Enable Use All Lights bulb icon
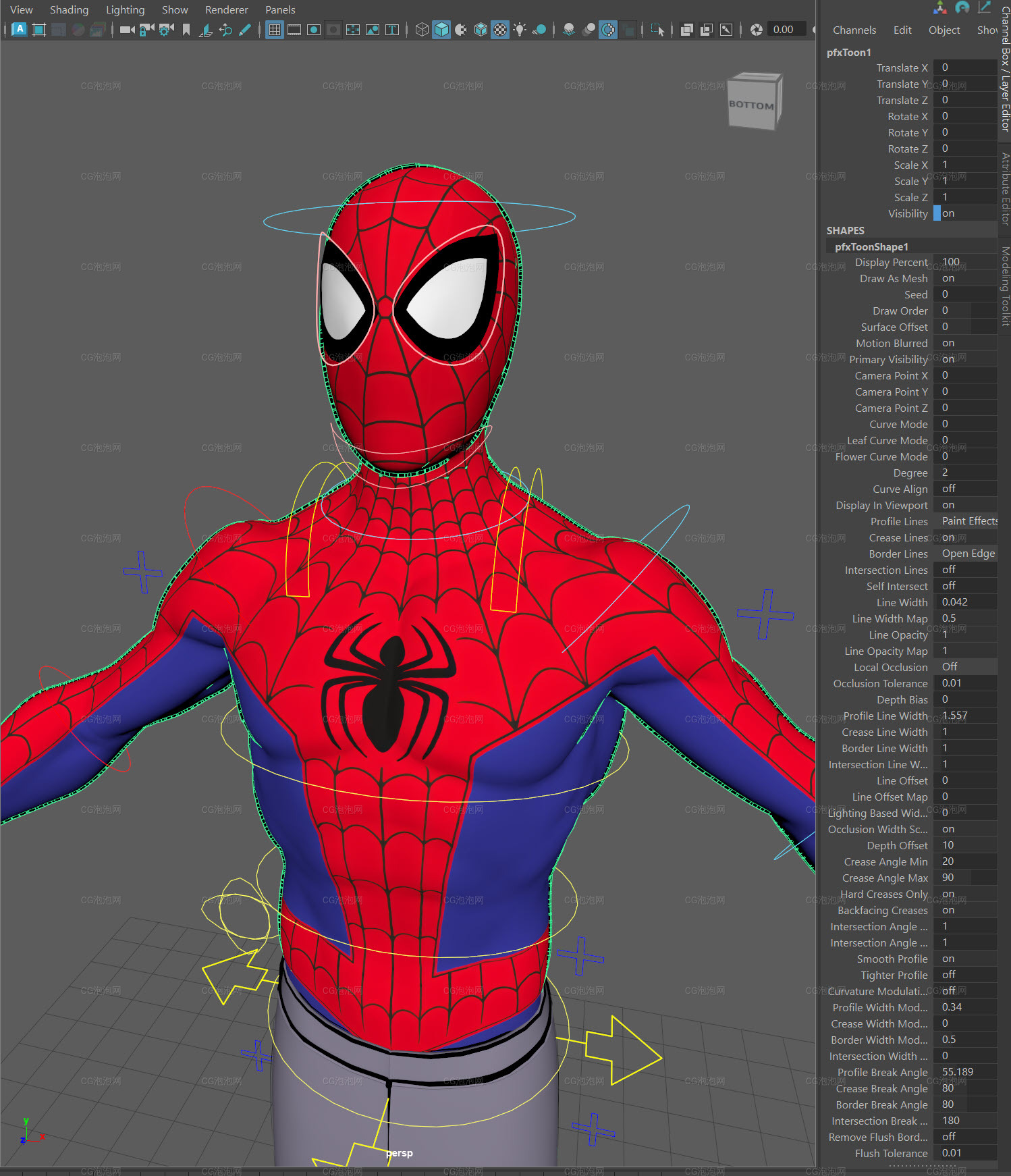1011x1176 pixels. click(x=520, y=30)
